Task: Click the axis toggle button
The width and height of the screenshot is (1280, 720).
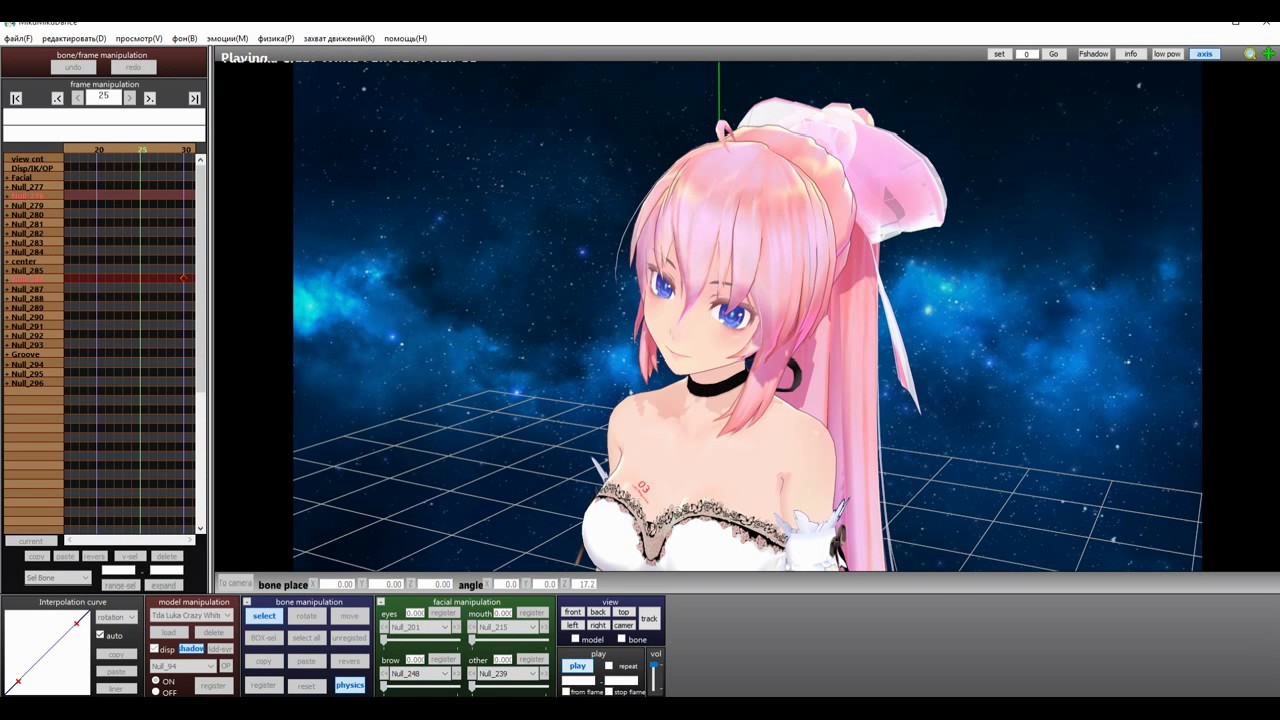Action: (x=1204, y=54)
